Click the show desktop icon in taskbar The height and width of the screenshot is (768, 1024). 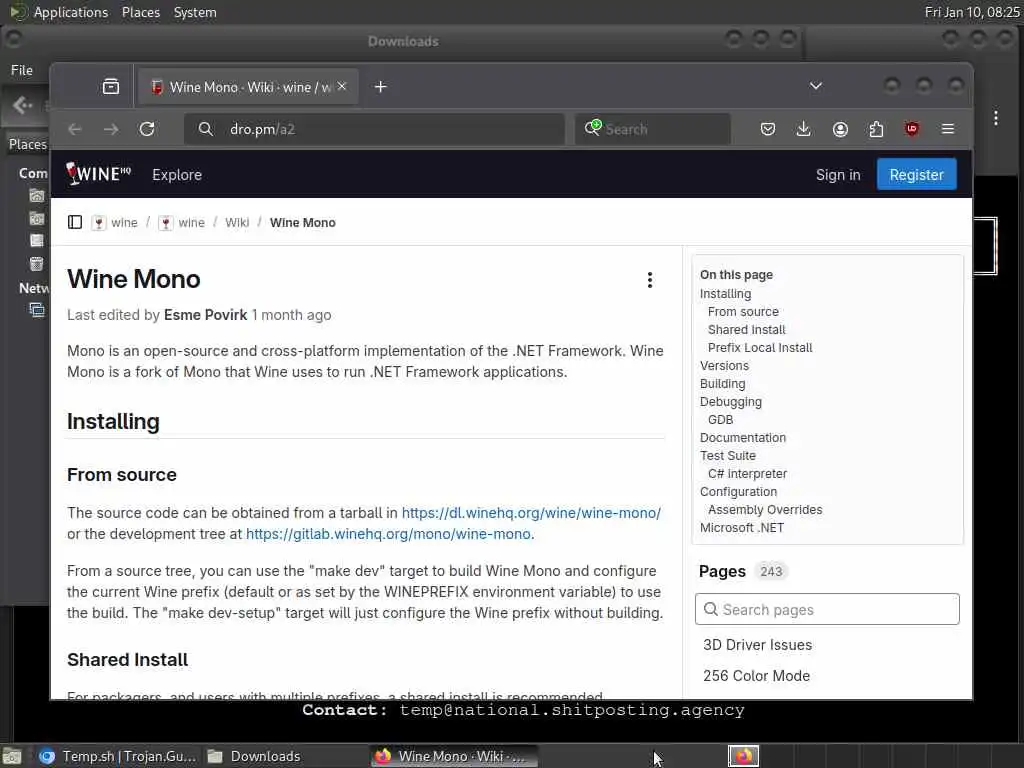[x=12, y=757]
